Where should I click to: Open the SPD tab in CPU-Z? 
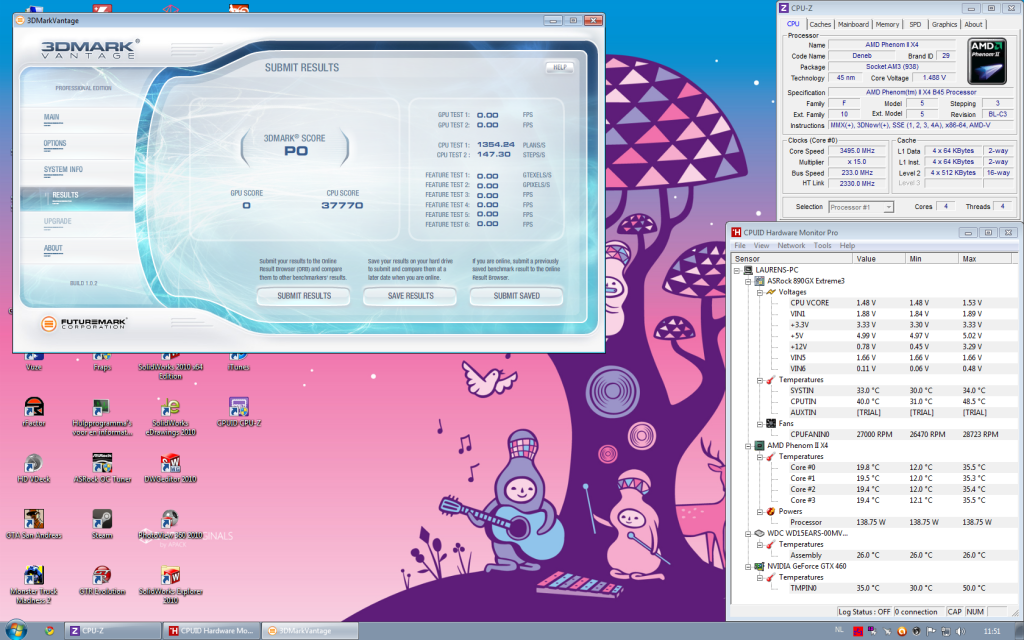915,24
